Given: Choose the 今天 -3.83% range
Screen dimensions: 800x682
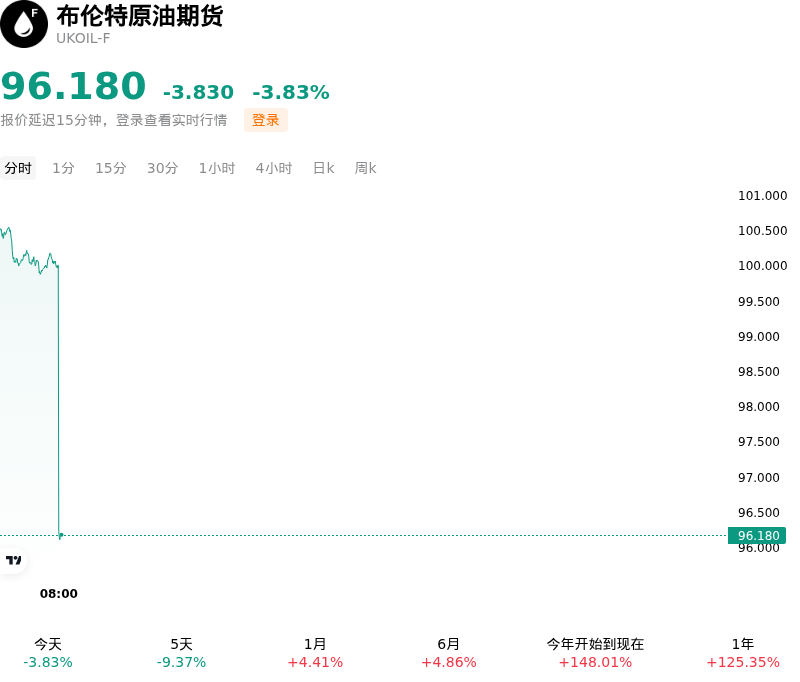Looking at the screenshot, I should click(48, 653).
